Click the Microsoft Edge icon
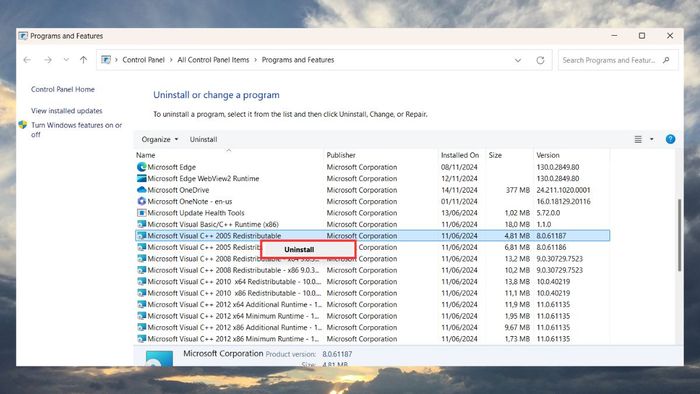 coord(142,167)
